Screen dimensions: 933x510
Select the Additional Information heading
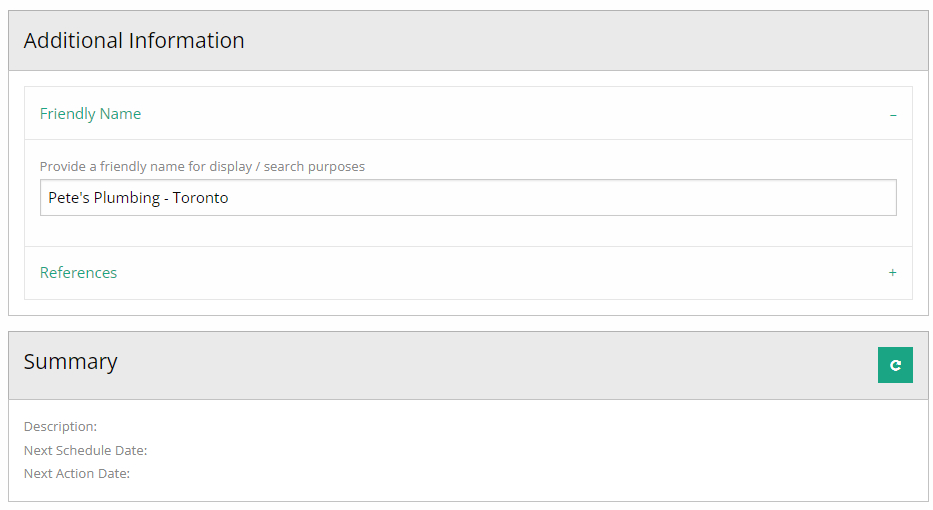click(x=134, y=40)
